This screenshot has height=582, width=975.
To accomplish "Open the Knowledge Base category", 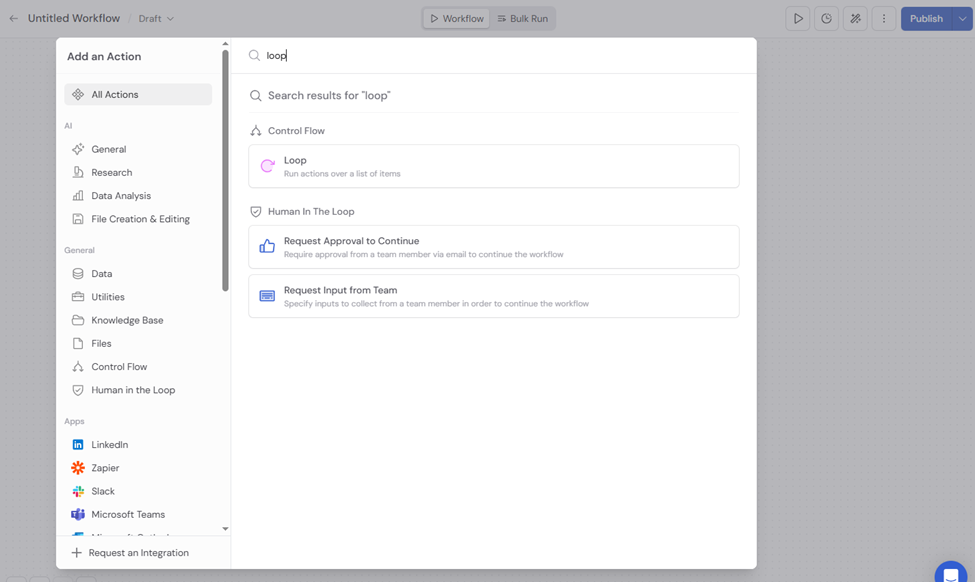I will tap(138, 320).
